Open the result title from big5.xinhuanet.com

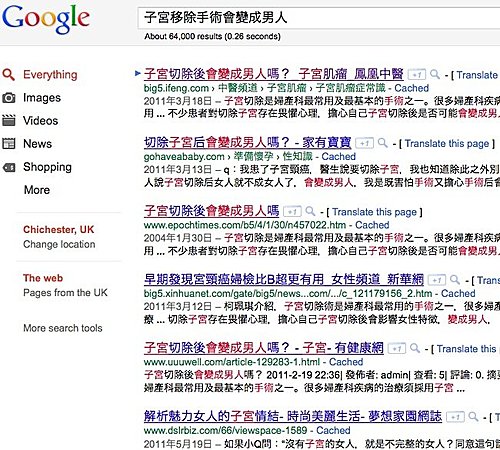[x=284, y=279]
